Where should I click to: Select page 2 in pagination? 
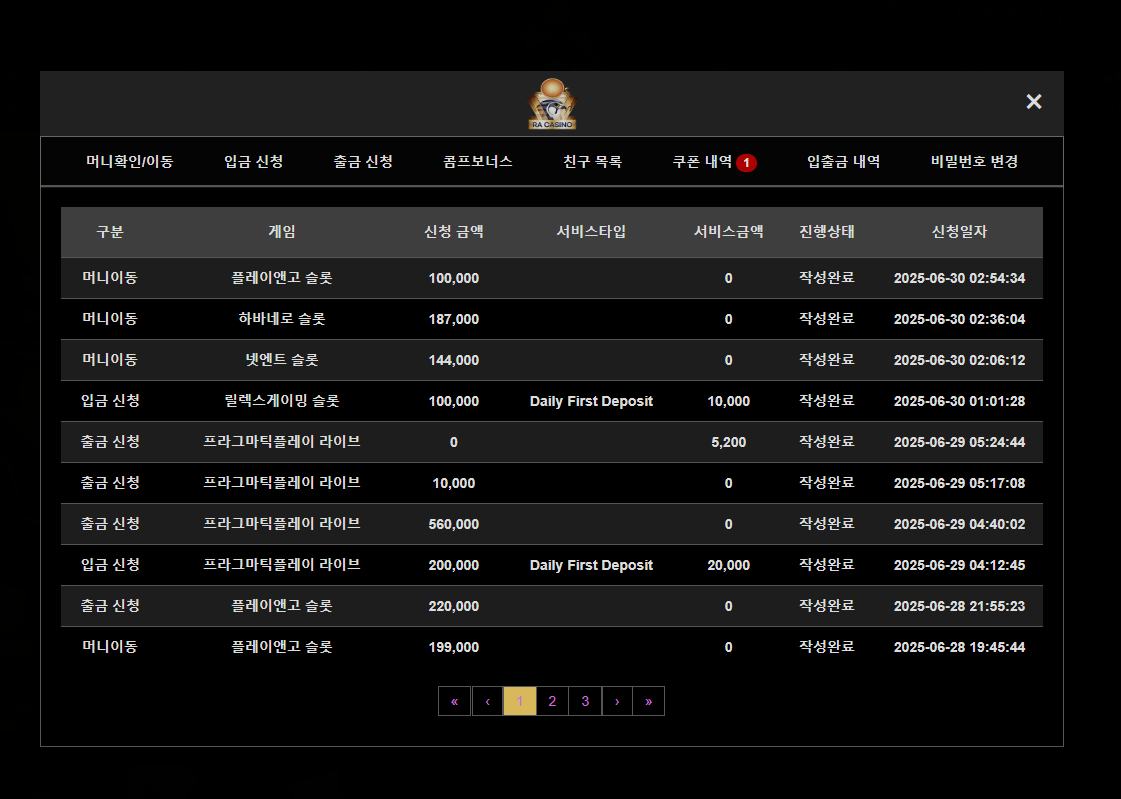pos(552,701)
